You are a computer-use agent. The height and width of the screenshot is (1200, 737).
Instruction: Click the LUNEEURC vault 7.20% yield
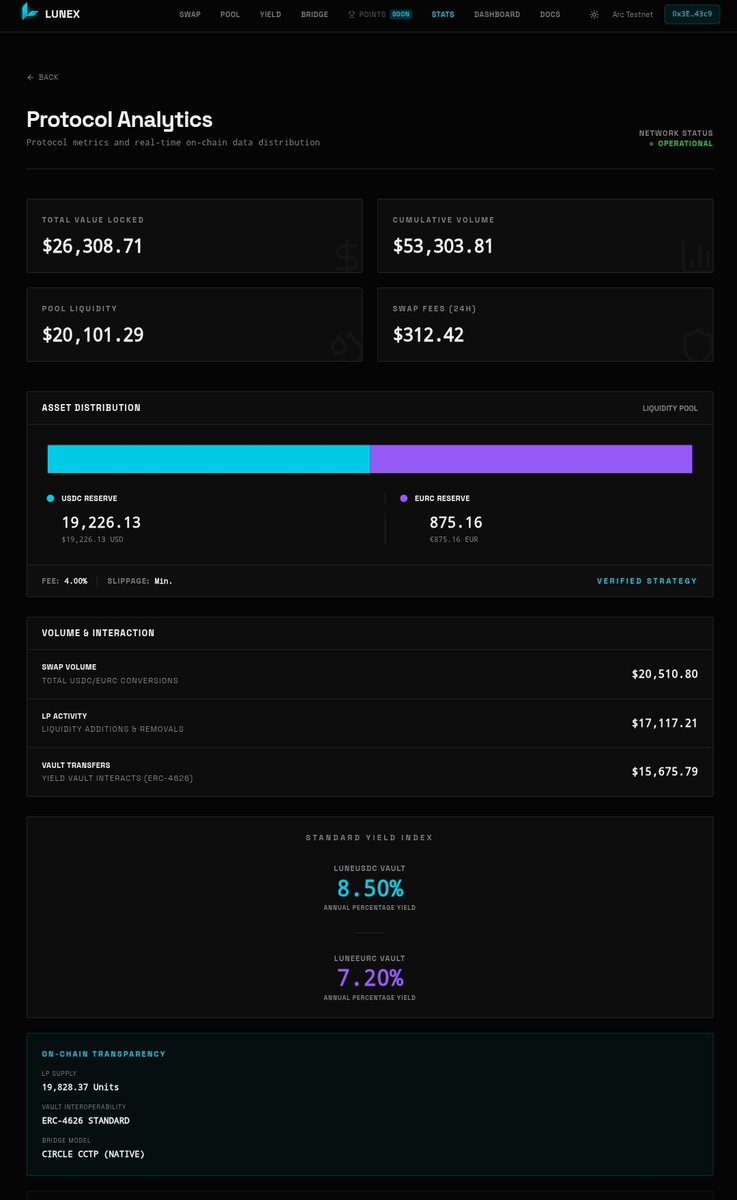click(369, 978)
